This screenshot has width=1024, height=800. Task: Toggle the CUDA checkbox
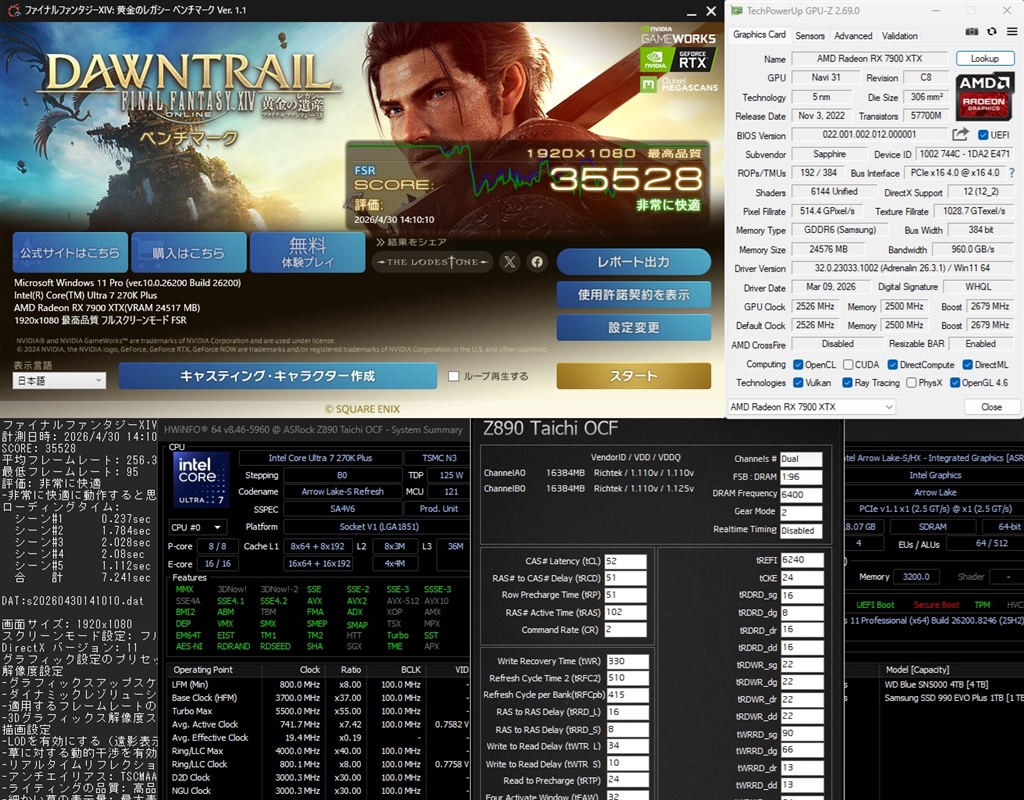848,364
